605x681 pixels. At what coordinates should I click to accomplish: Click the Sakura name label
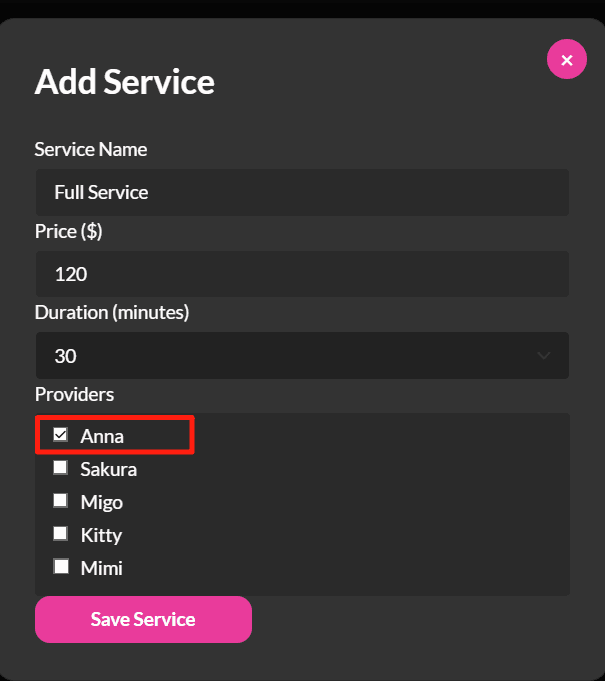click(x=108, y=469)
